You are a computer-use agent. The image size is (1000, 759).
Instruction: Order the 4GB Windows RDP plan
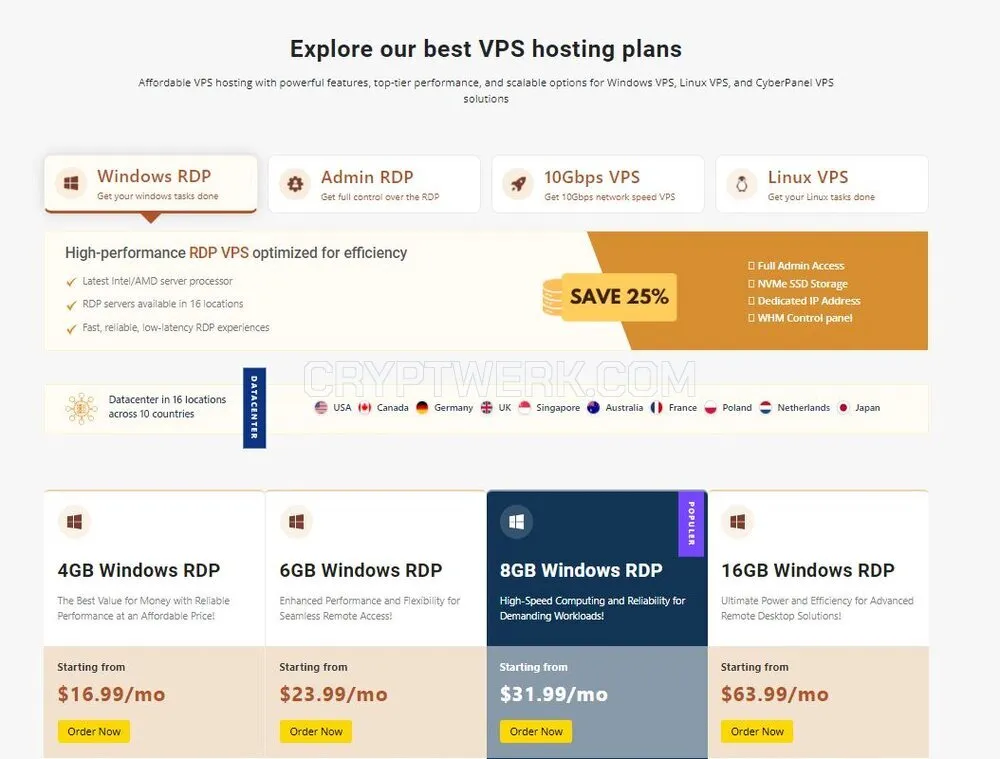pos(94,732)
